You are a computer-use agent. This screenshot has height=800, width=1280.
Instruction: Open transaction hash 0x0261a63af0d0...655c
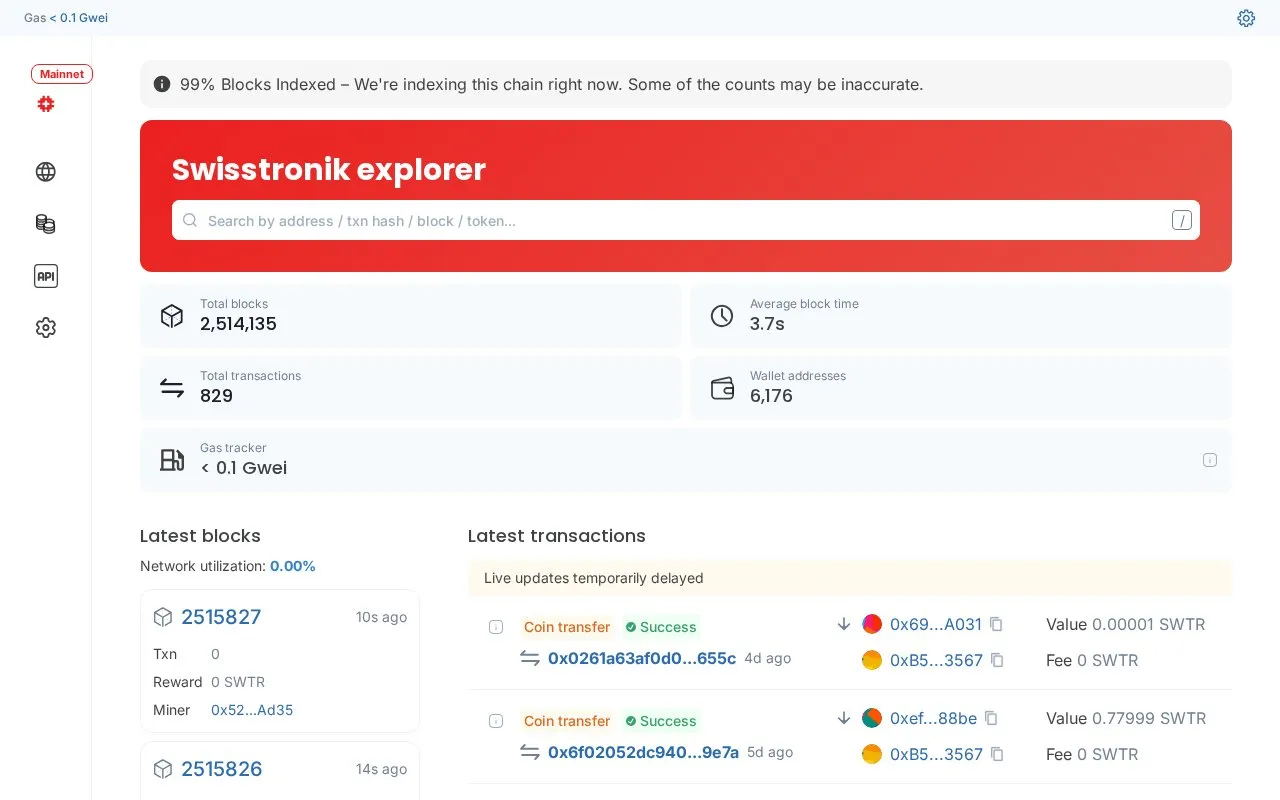[x=642, y=658]
